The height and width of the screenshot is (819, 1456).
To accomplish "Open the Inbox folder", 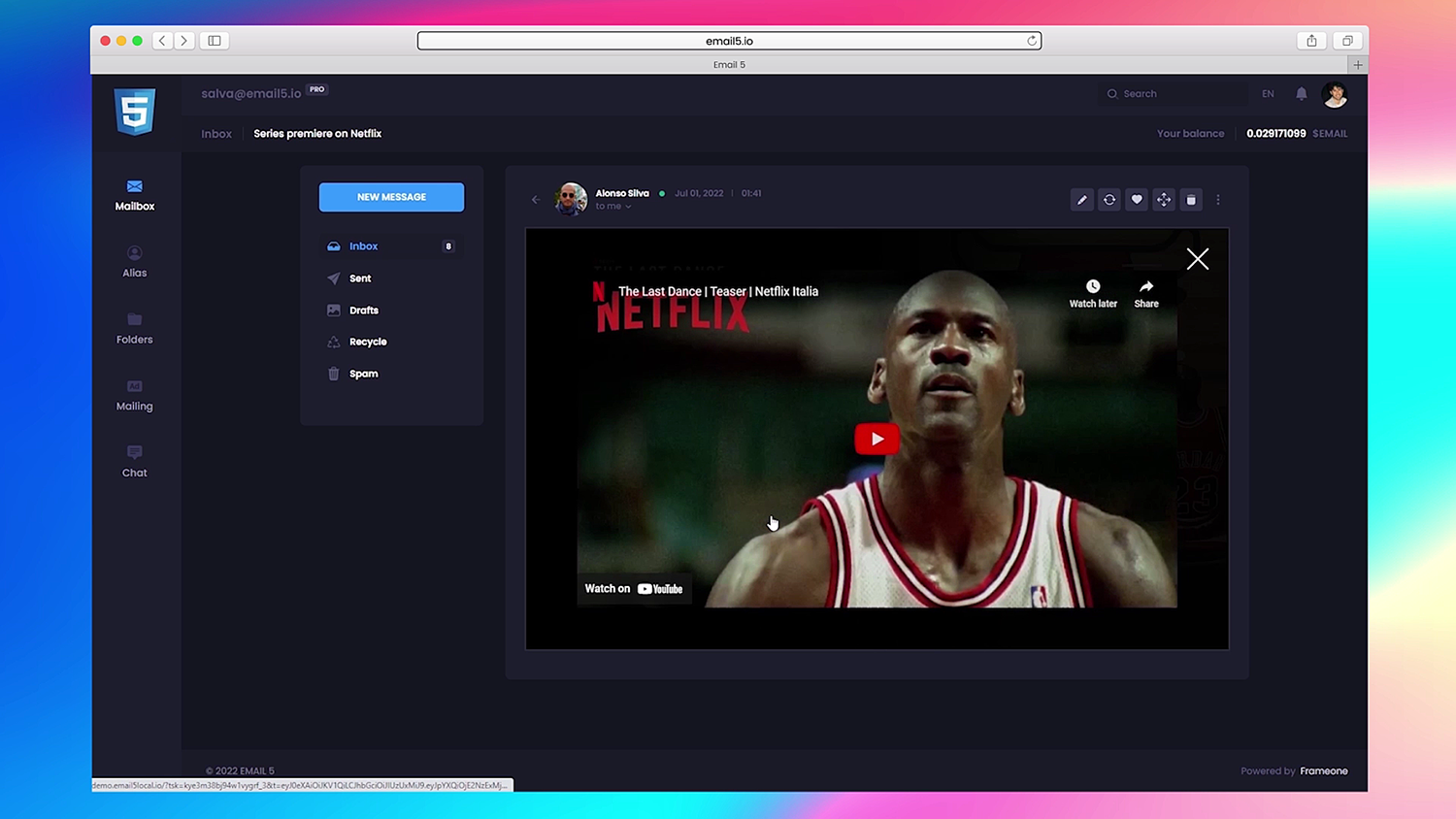I will 391,246.
